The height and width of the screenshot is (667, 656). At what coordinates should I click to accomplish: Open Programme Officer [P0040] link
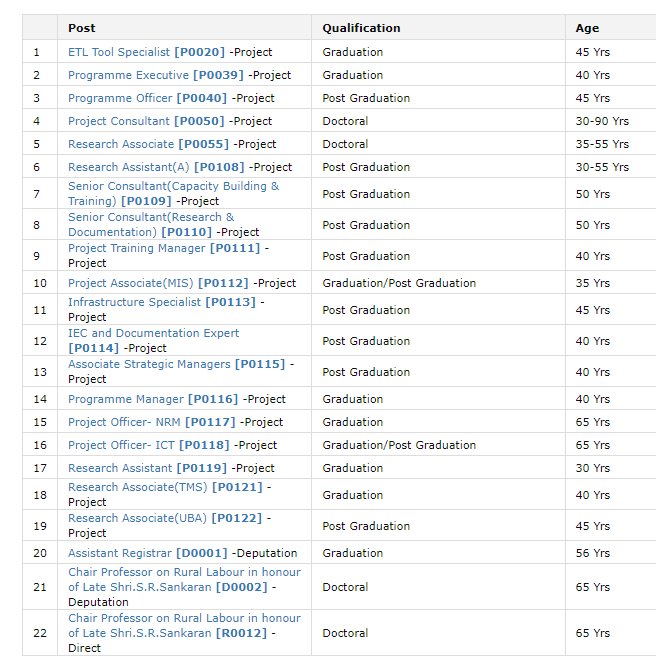(x=148, y=98)
